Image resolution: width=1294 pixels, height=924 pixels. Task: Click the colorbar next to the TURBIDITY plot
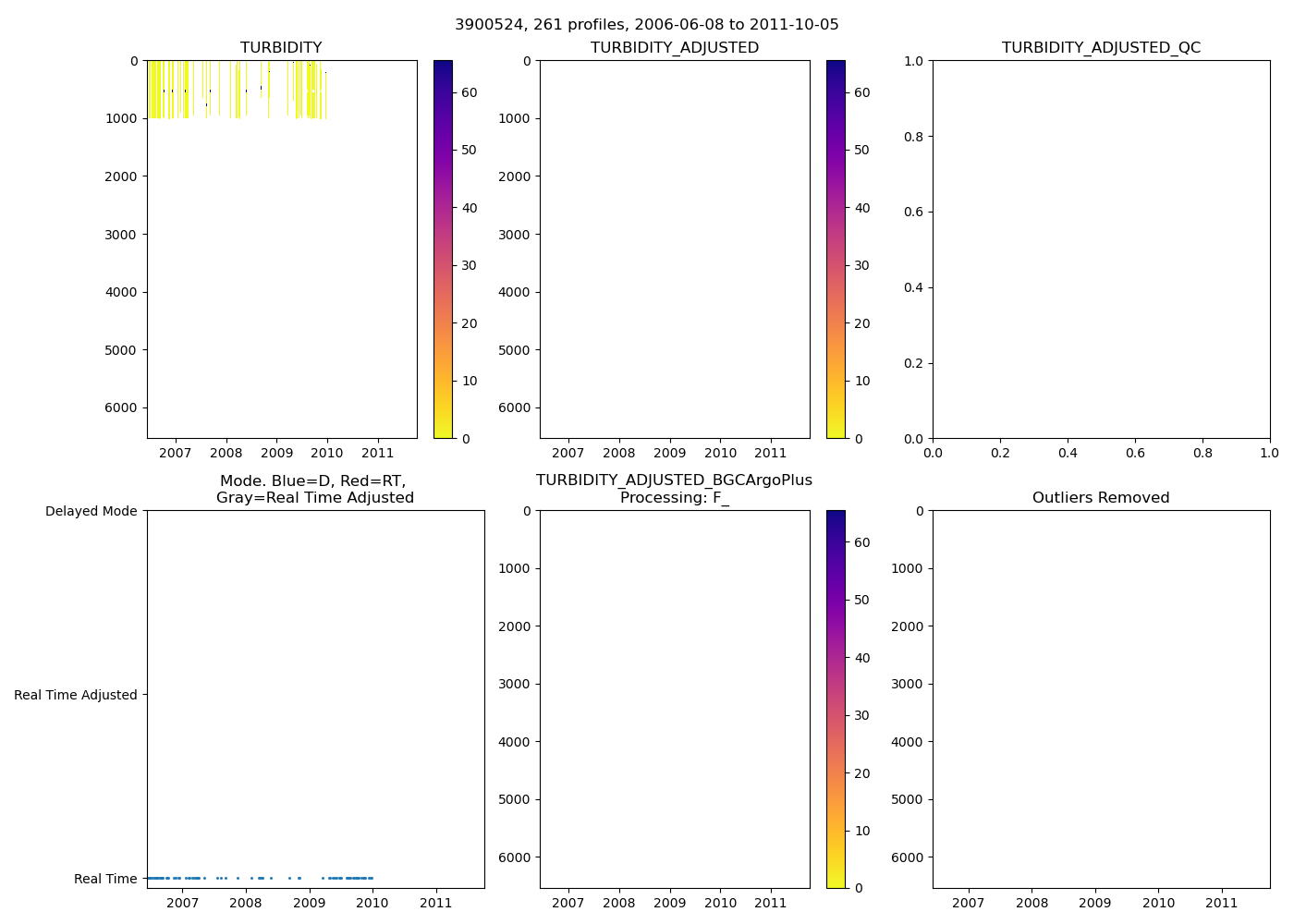443,249
